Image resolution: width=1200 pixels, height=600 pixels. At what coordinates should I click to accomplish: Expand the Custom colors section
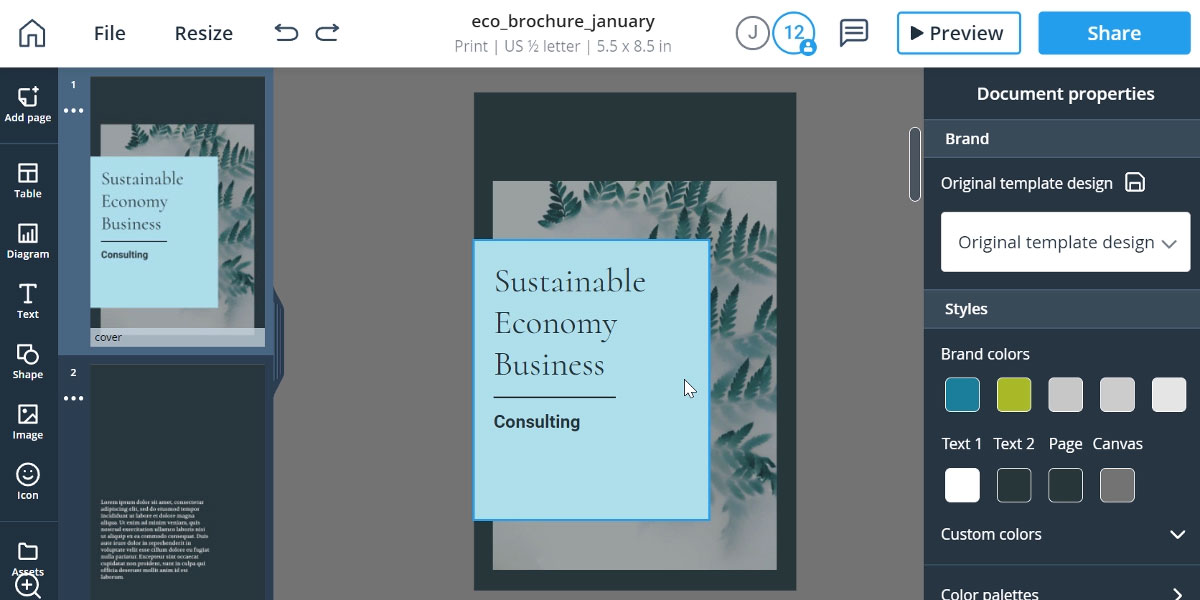click(x=1177, y=534)
